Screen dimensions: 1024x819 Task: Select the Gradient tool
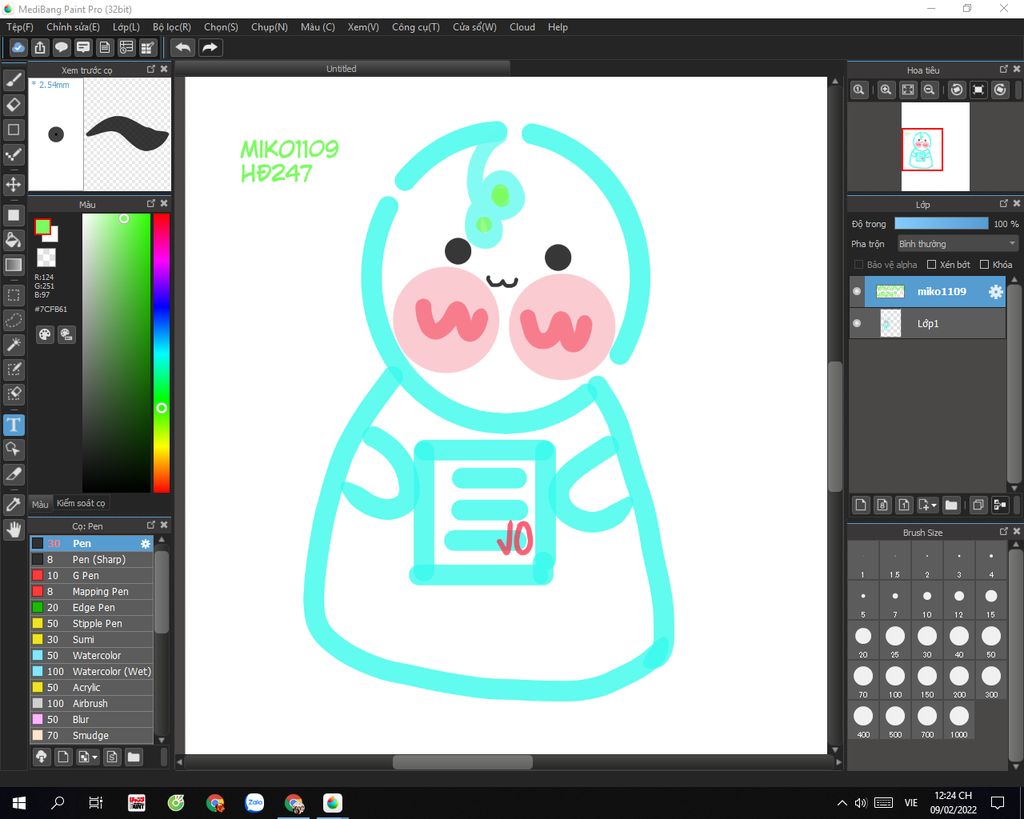coord(14,265)
